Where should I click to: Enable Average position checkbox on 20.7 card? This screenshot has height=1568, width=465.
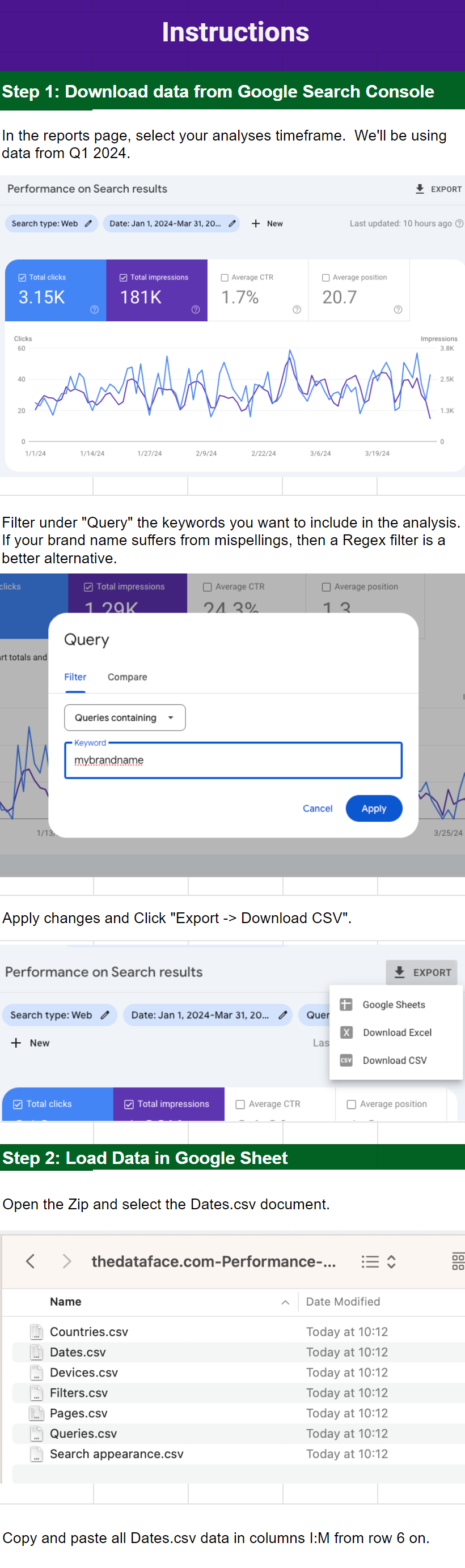coord(326,278)
